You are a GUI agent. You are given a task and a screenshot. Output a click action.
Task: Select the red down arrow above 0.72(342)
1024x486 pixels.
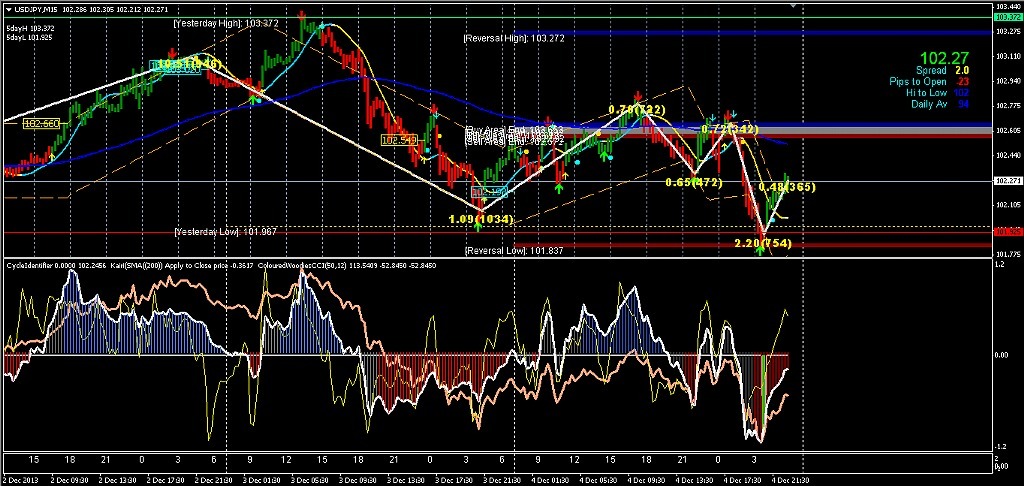click(727, 114)
